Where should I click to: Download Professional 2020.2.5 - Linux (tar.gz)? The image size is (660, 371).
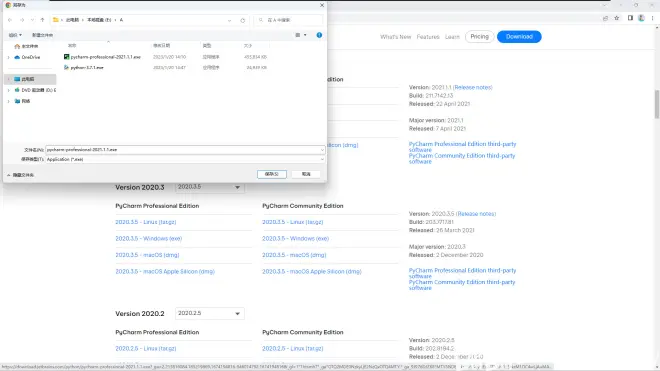point(146,348)
